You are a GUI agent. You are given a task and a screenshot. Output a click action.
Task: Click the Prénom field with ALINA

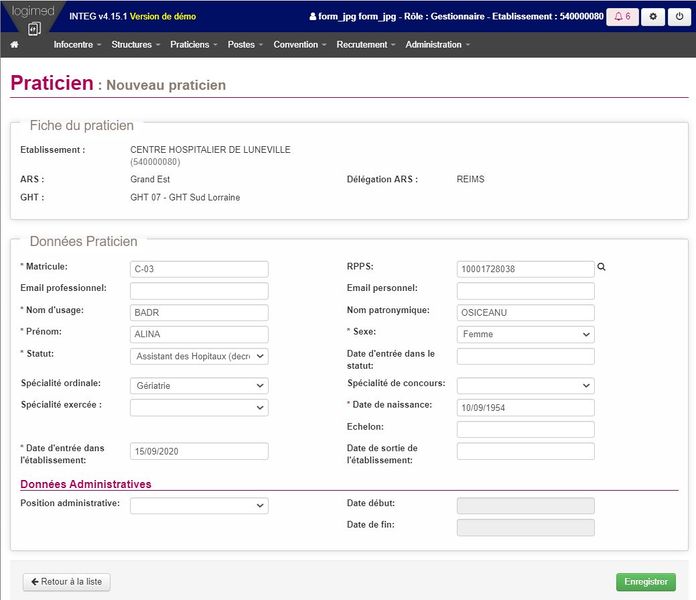tap(199, 334)
